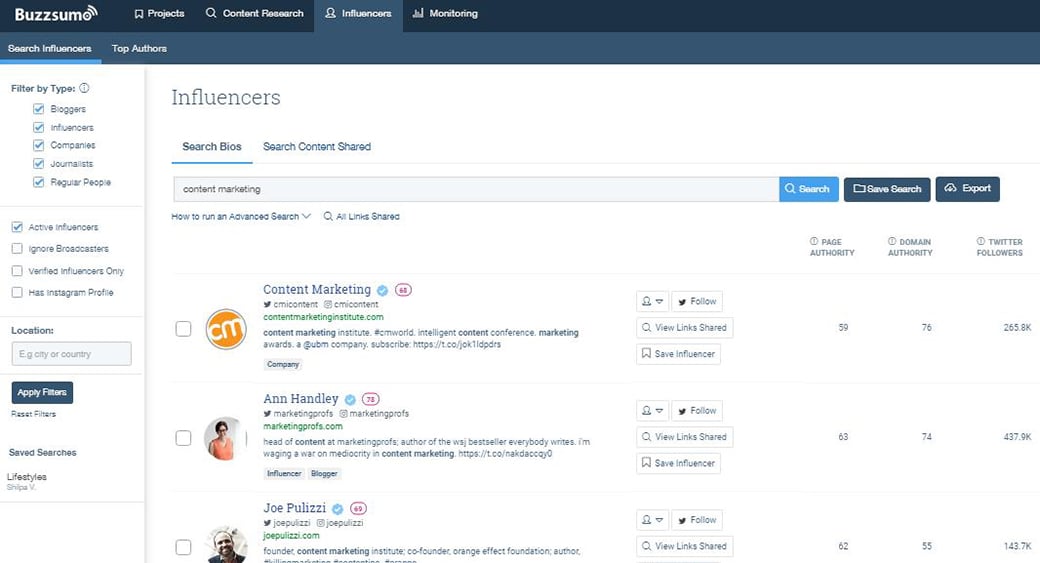Enable Verified Influencers Only checkbox
Image resolution: width=1040 pixels, height=563 pixels.
pyautogui.click(x=17, y=271)
